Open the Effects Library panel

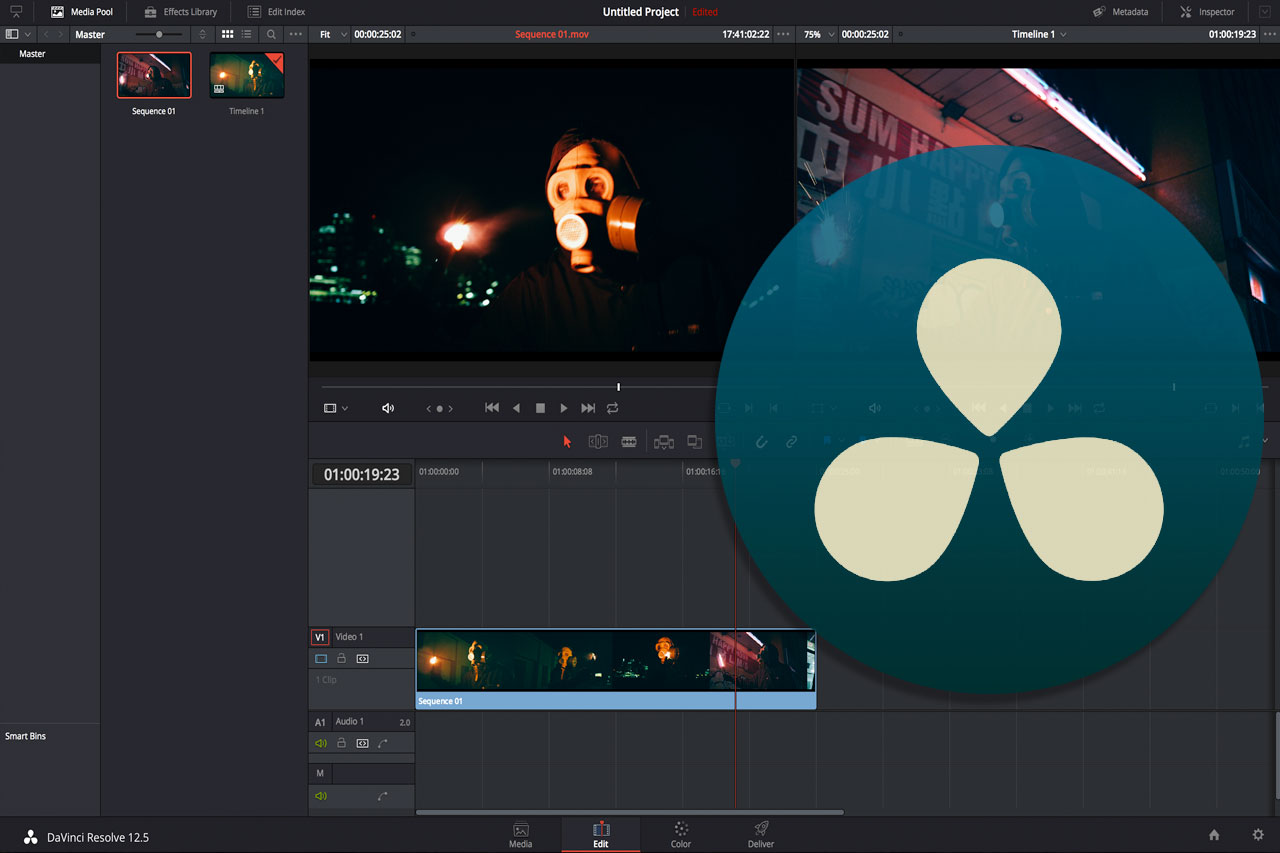tap(180, 12)
